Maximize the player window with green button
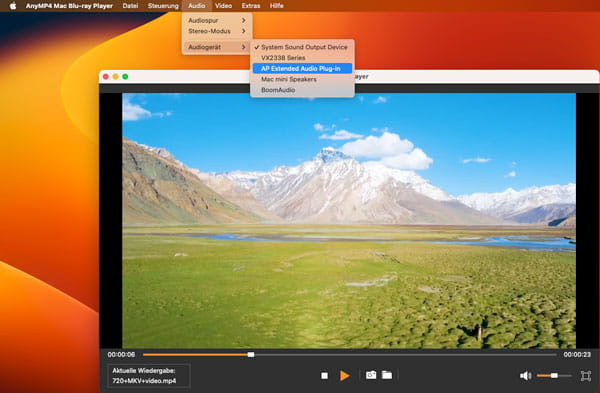Image resolution: width=600 pixels, height=393 pixels. coord(125,77)
